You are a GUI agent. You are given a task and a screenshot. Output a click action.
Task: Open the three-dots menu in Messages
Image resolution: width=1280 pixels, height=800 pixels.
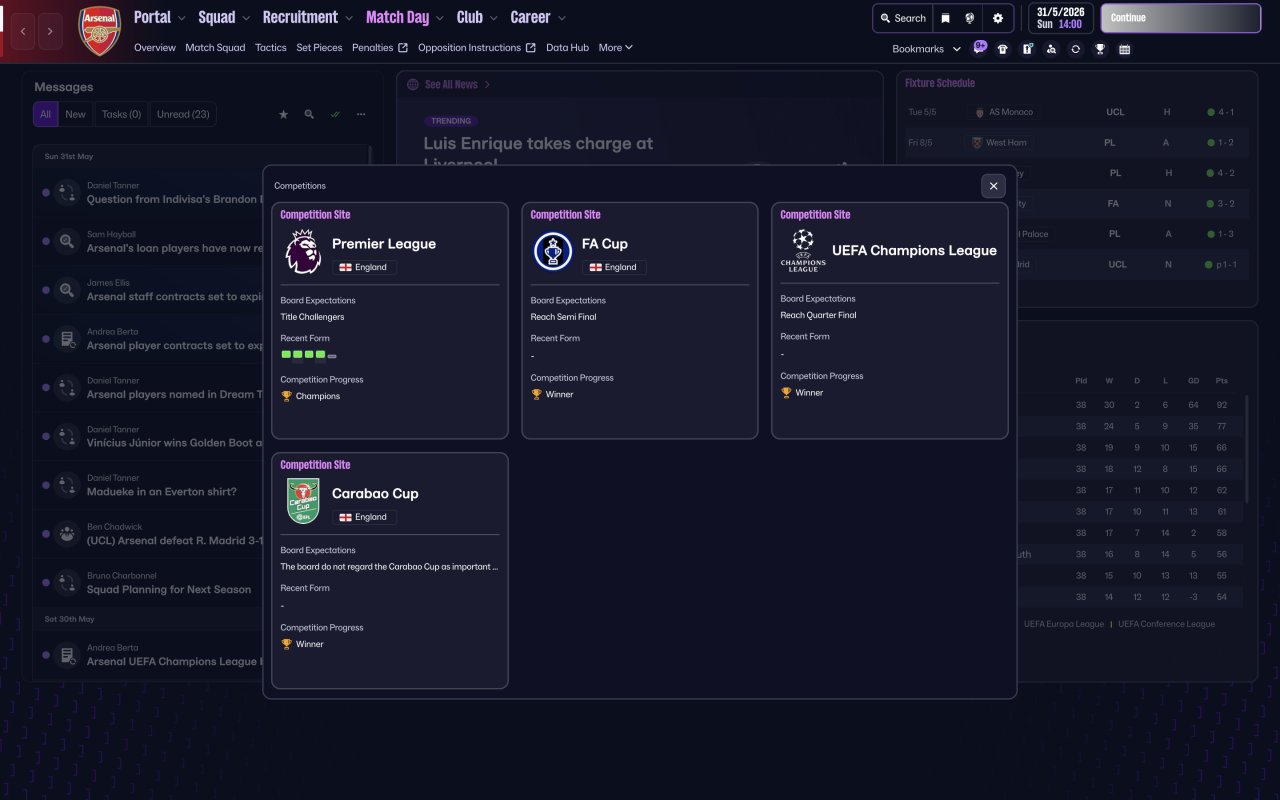click(x=361, y=115)
